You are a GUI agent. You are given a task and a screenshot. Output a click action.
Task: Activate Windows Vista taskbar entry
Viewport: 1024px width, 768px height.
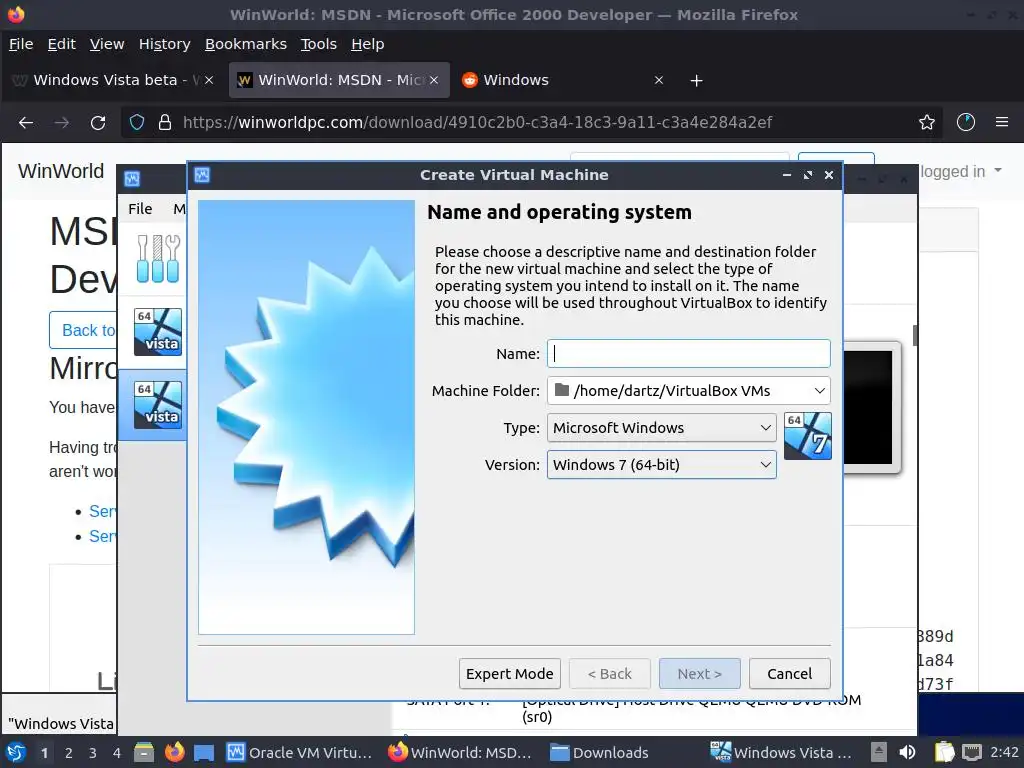[782, 752]
